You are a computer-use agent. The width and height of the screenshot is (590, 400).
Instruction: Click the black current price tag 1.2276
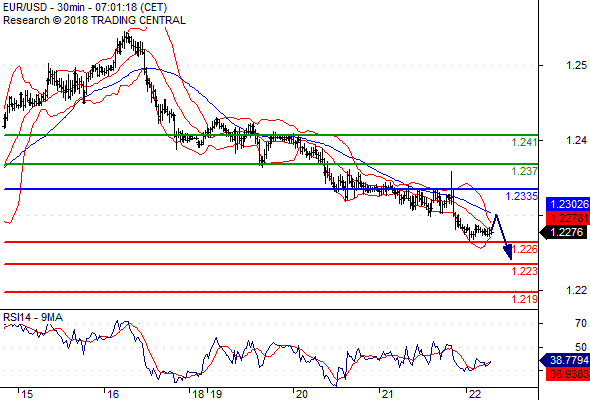[564, 233]
